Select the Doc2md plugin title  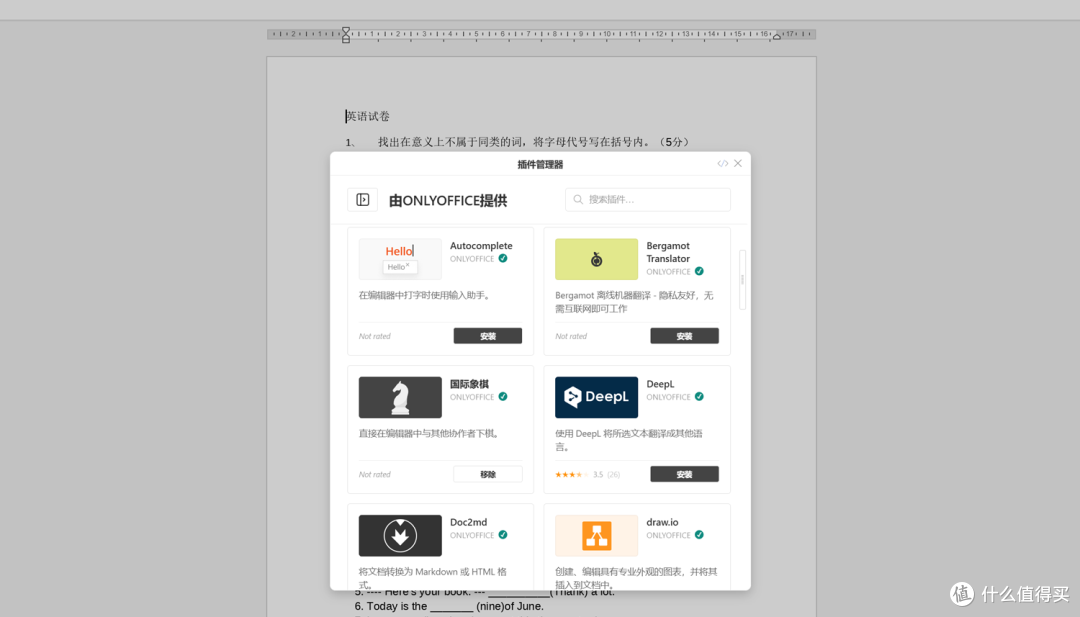(x=468, y=523)
